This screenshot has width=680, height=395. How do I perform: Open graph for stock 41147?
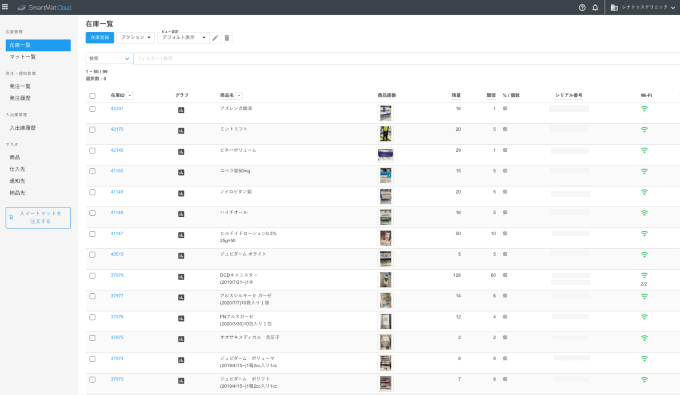[181, 235]
